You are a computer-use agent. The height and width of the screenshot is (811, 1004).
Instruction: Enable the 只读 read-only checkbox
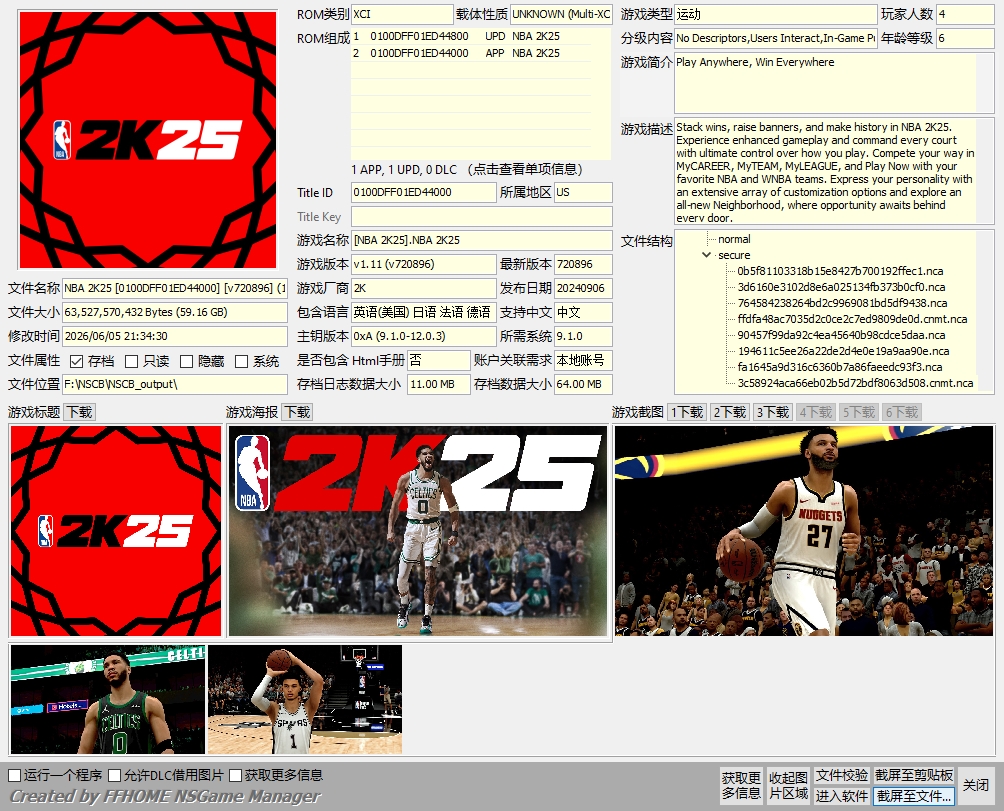tap(131, 362)
